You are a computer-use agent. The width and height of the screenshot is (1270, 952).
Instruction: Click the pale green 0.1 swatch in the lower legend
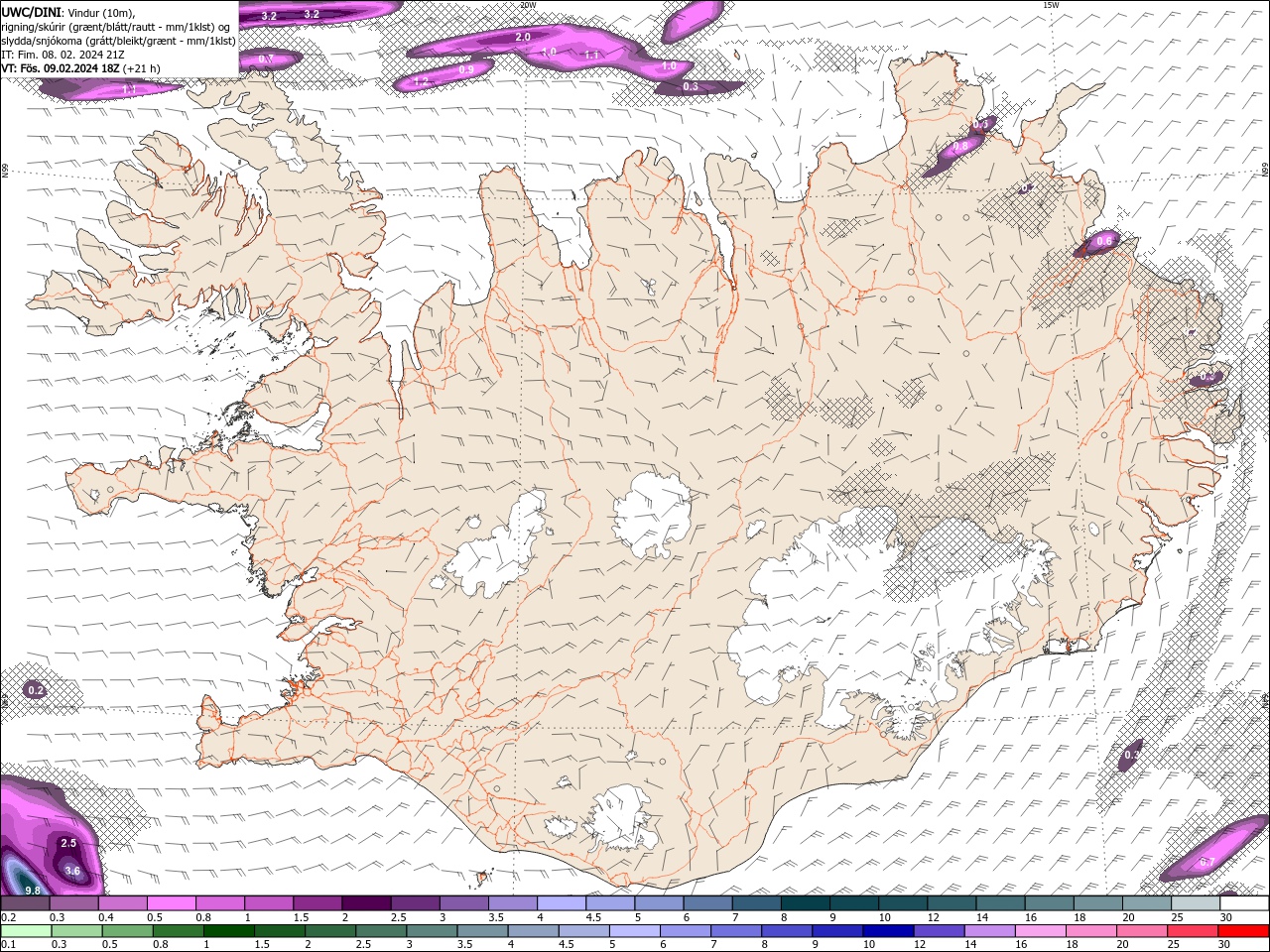[x=25, y=930]
